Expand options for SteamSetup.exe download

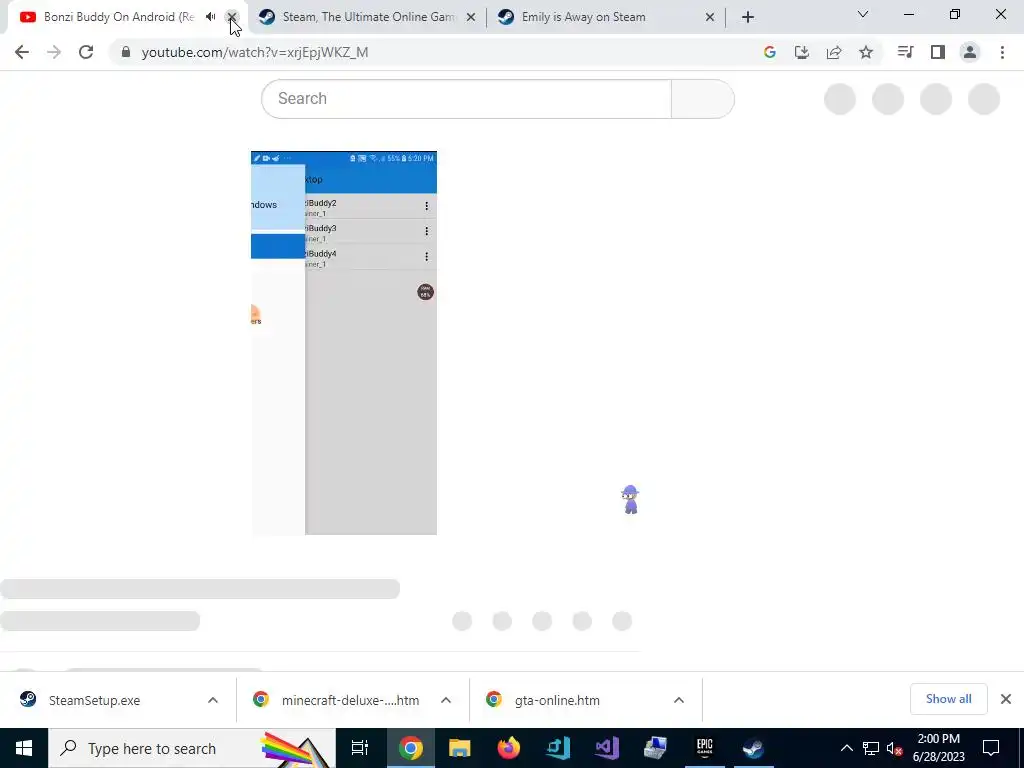point(213,700)
